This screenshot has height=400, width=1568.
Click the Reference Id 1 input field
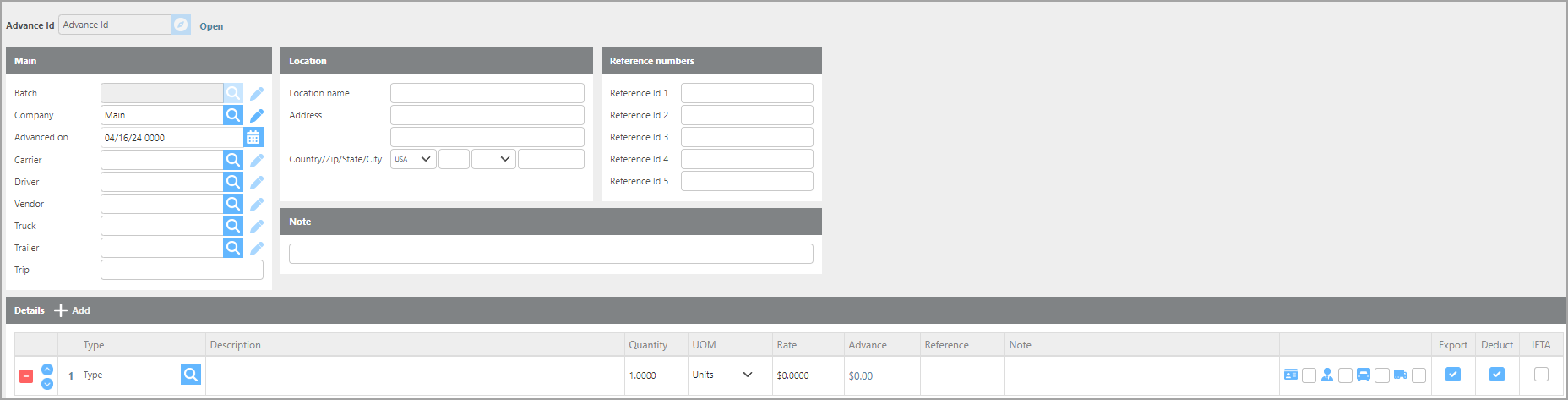pyautogui.click(x=747, y=93)
